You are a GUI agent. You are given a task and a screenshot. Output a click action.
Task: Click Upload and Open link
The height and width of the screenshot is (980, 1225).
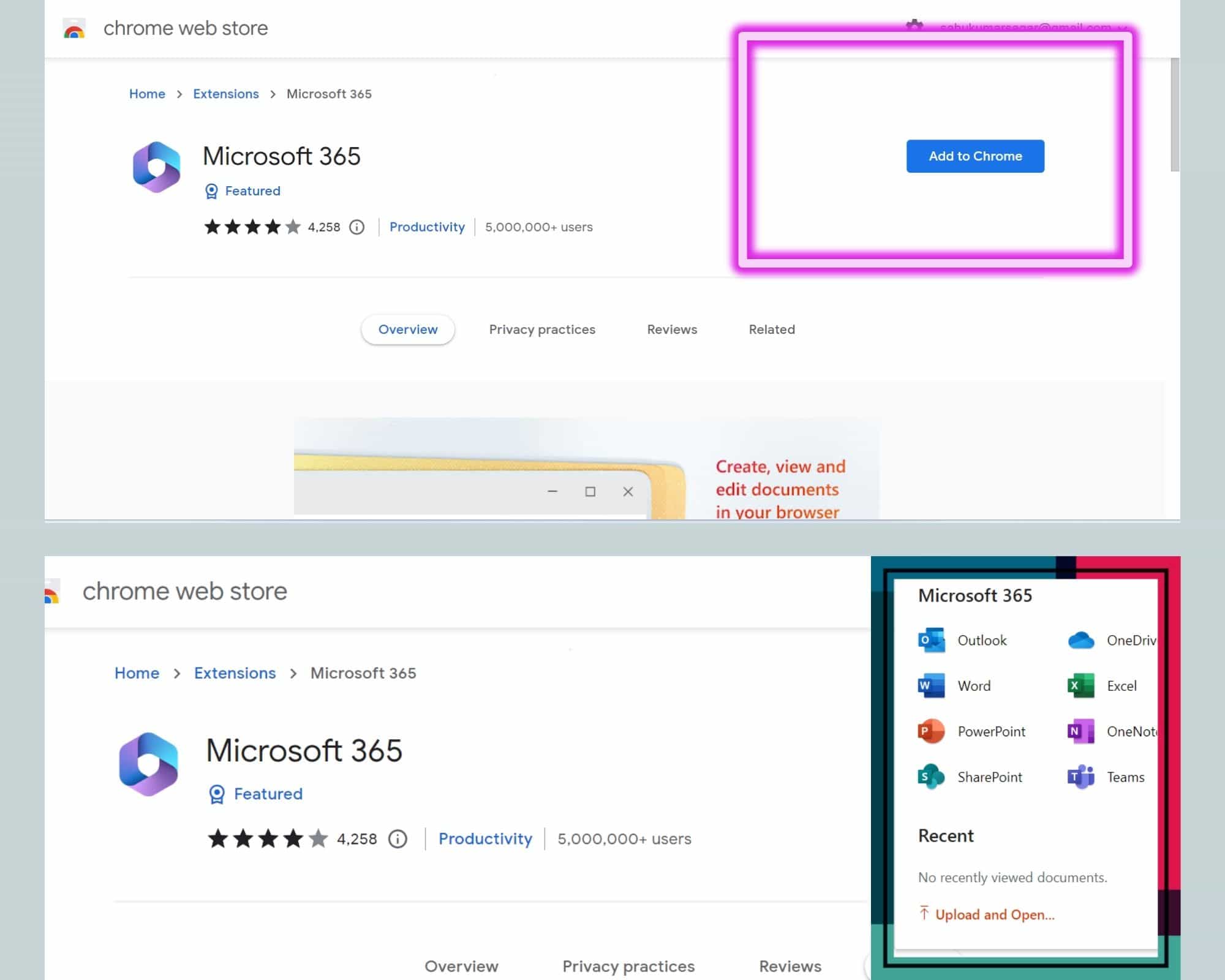tap(995, 914)
